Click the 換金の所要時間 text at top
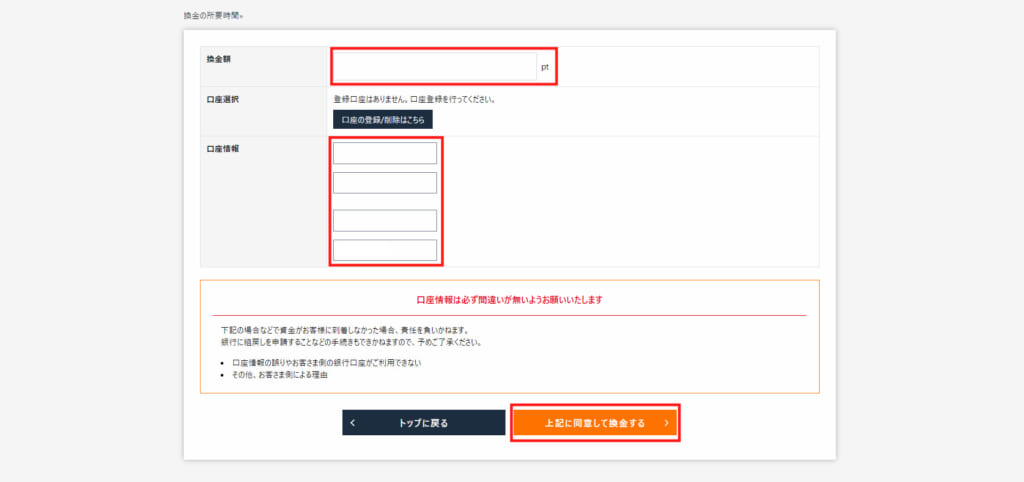The image size is (1024, 482). (x=214, y=14)
